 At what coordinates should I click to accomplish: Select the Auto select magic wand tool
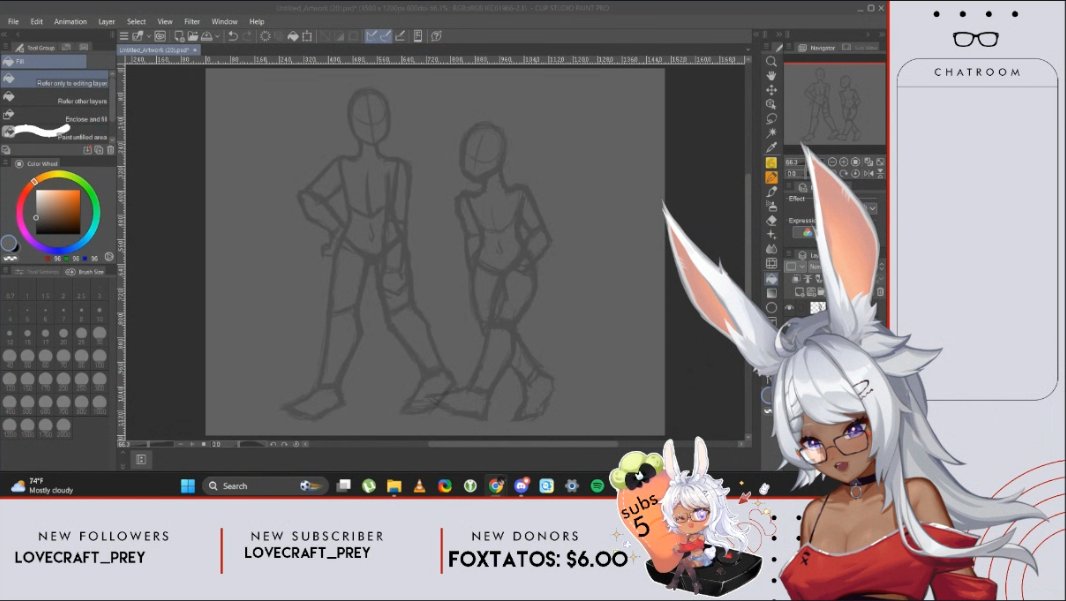[771, 133]
